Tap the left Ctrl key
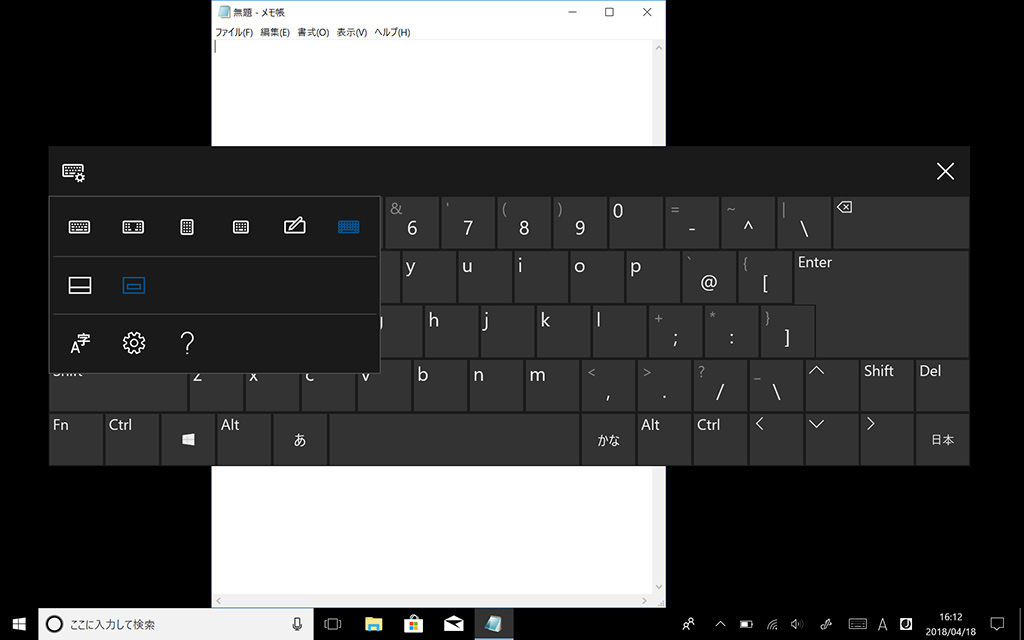Image resolution: width=1024 pixels, height=640 pixels. tap(132, 440)
